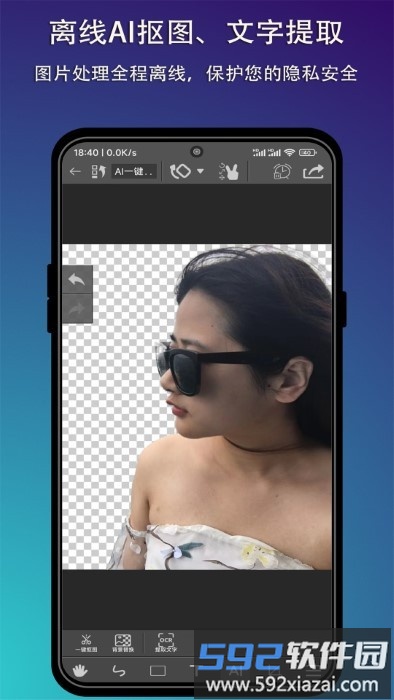Image resolution: width=394 pixels, height=700 pixels.
Task: Choose the rectangle selection tool
Action: click(x=158, y=671)
